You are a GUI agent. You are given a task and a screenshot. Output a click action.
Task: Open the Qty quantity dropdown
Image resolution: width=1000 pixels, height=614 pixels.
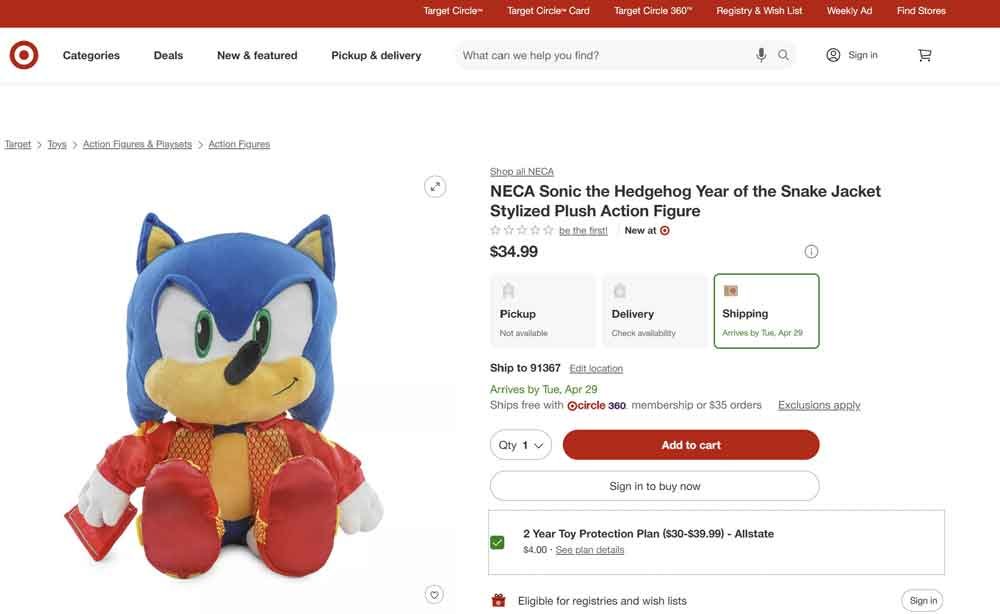(x=520, y=443)
